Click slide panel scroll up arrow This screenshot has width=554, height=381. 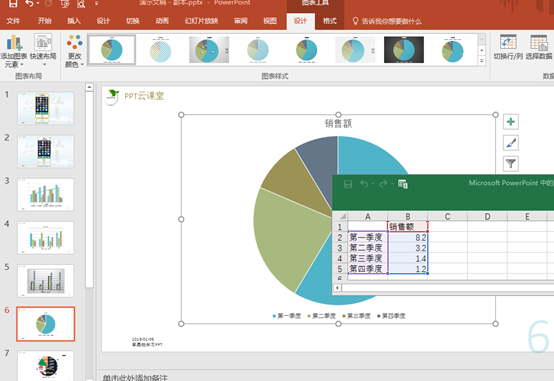[x=89, y=87]
